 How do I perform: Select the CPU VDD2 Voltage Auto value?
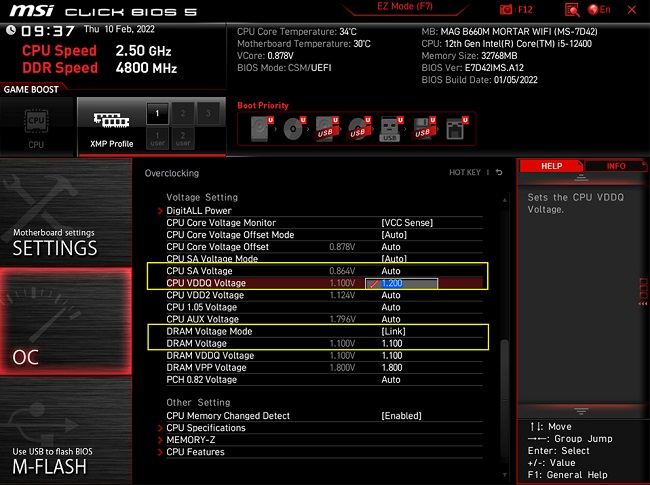tap(391, 295)
